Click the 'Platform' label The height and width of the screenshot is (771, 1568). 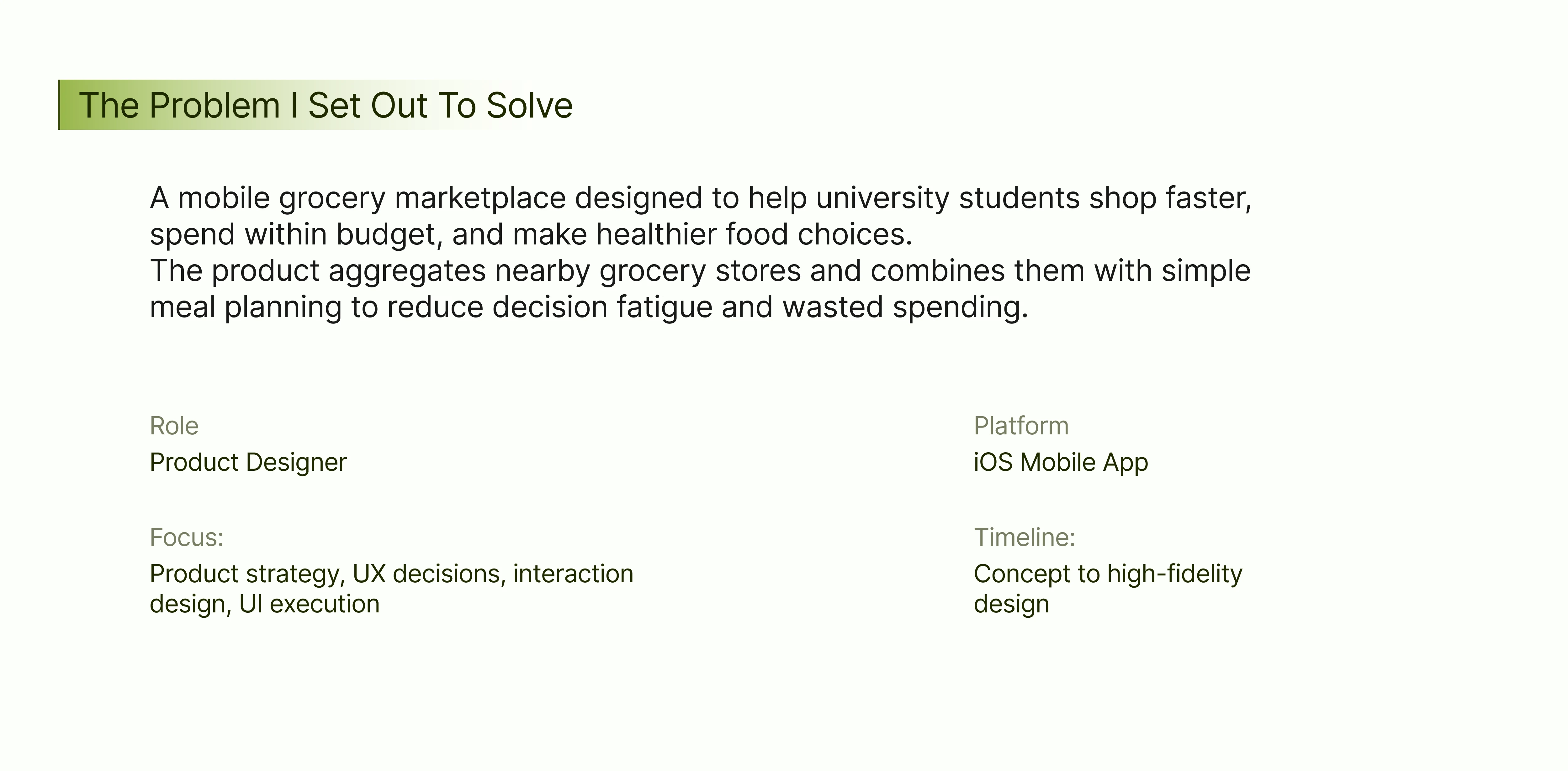coord(1021,426)
